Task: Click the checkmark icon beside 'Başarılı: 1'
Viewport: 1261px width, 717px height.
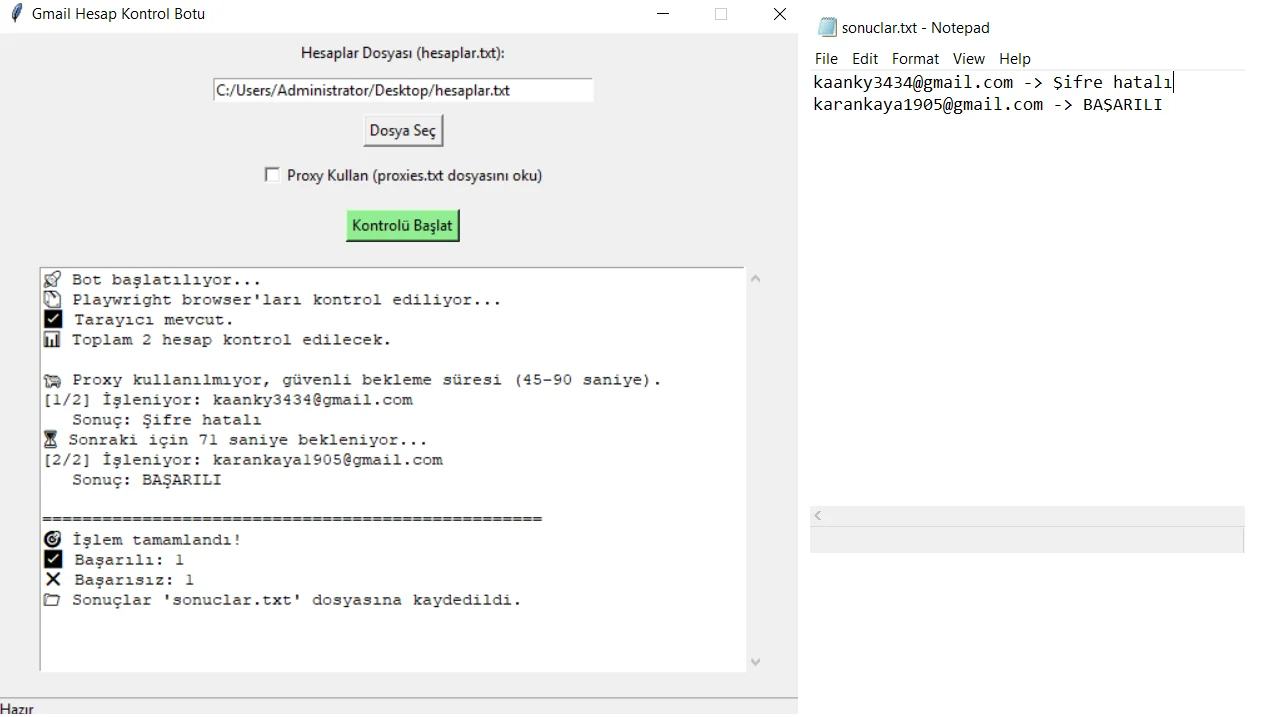Action: [53, 559]
